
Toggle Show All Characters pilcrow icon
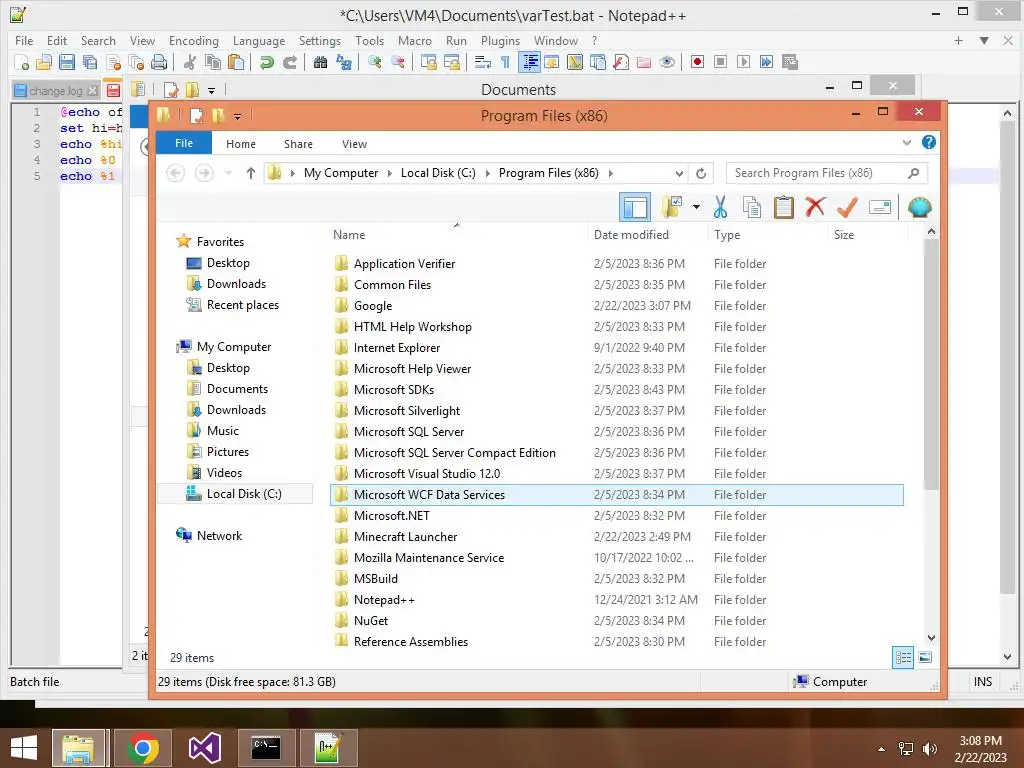point(505,62)
